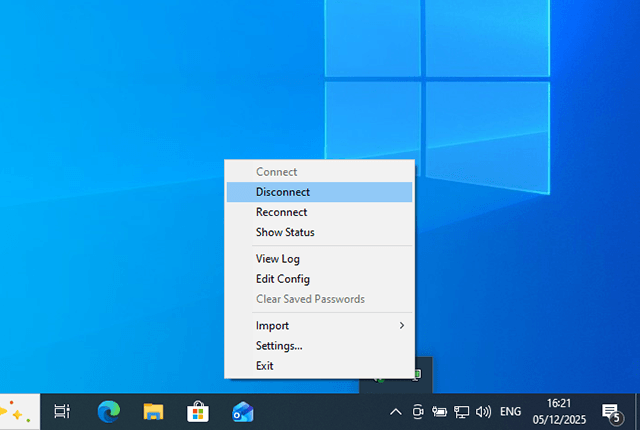The height and width of the screenshot is (430, 640).
Task: Open Show Status from the menu
Action: pyautogui.click(x=285, y=232)
